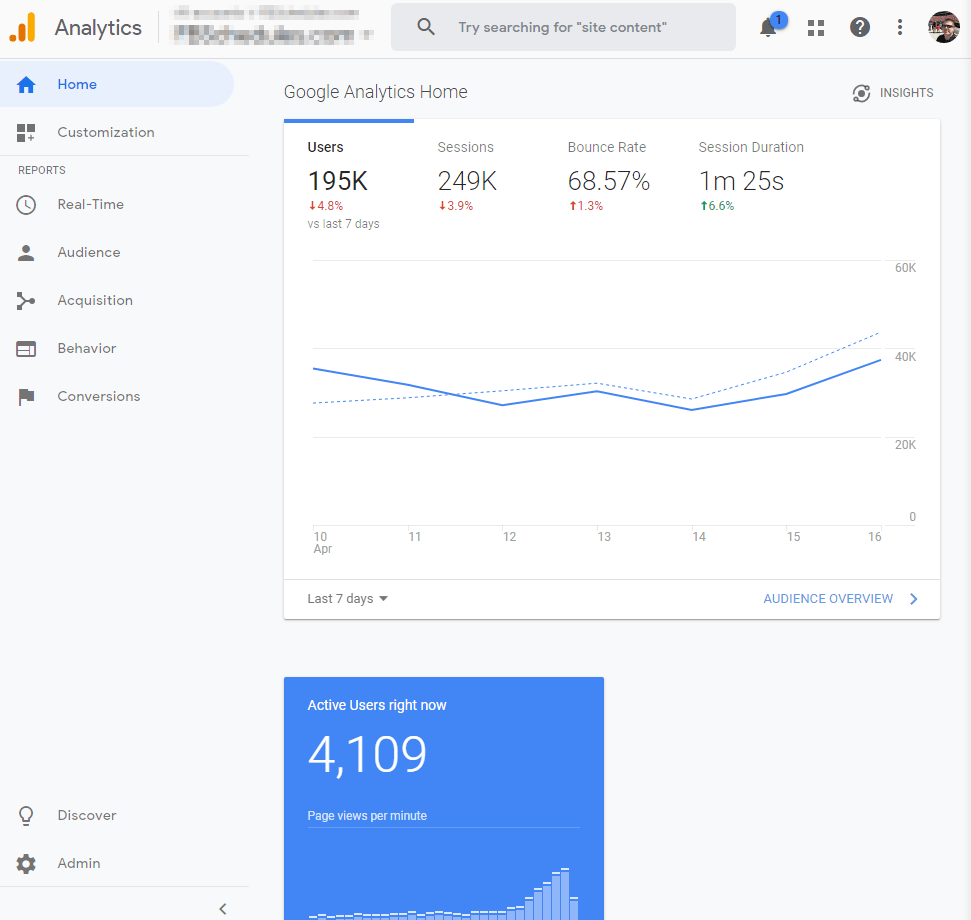Click the Home house icon

click(x=26, y=84)
